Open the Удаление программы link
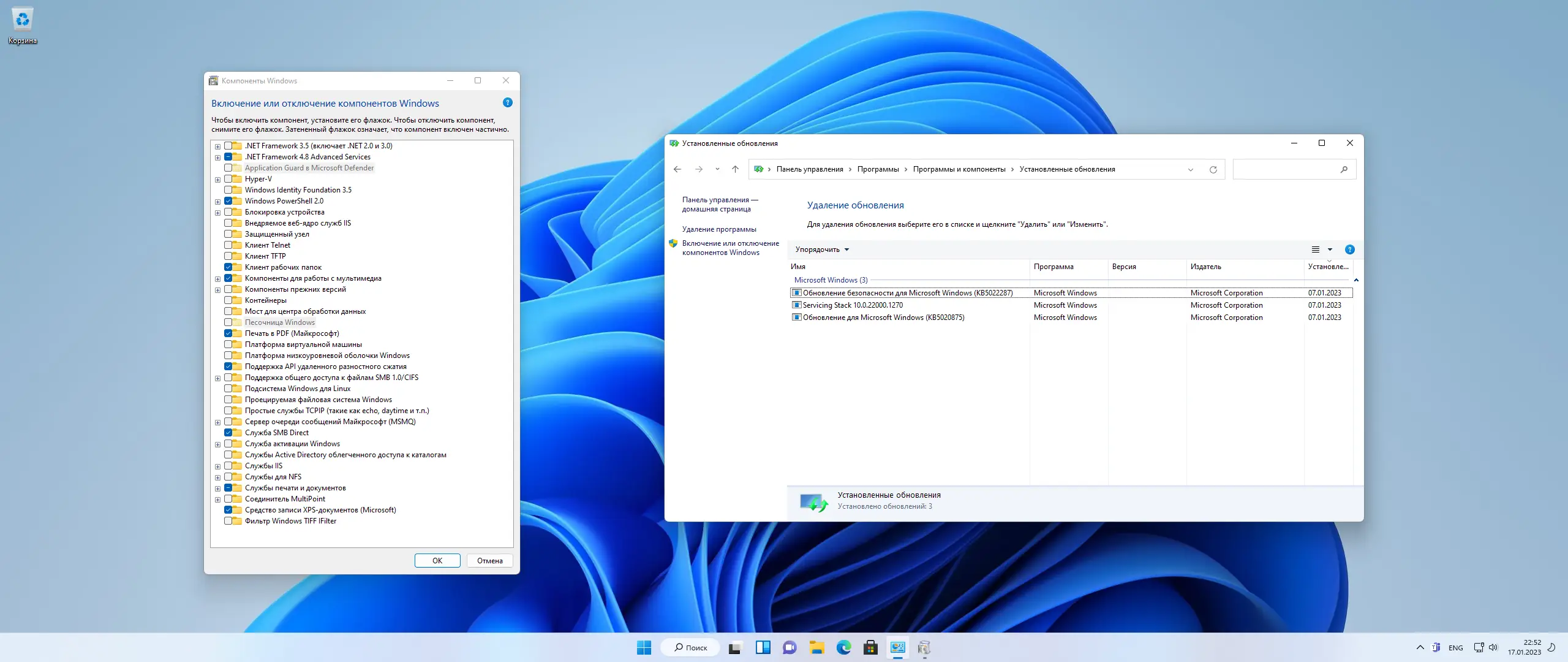This screenshot has width=1568, height=662. pos(719,229)
